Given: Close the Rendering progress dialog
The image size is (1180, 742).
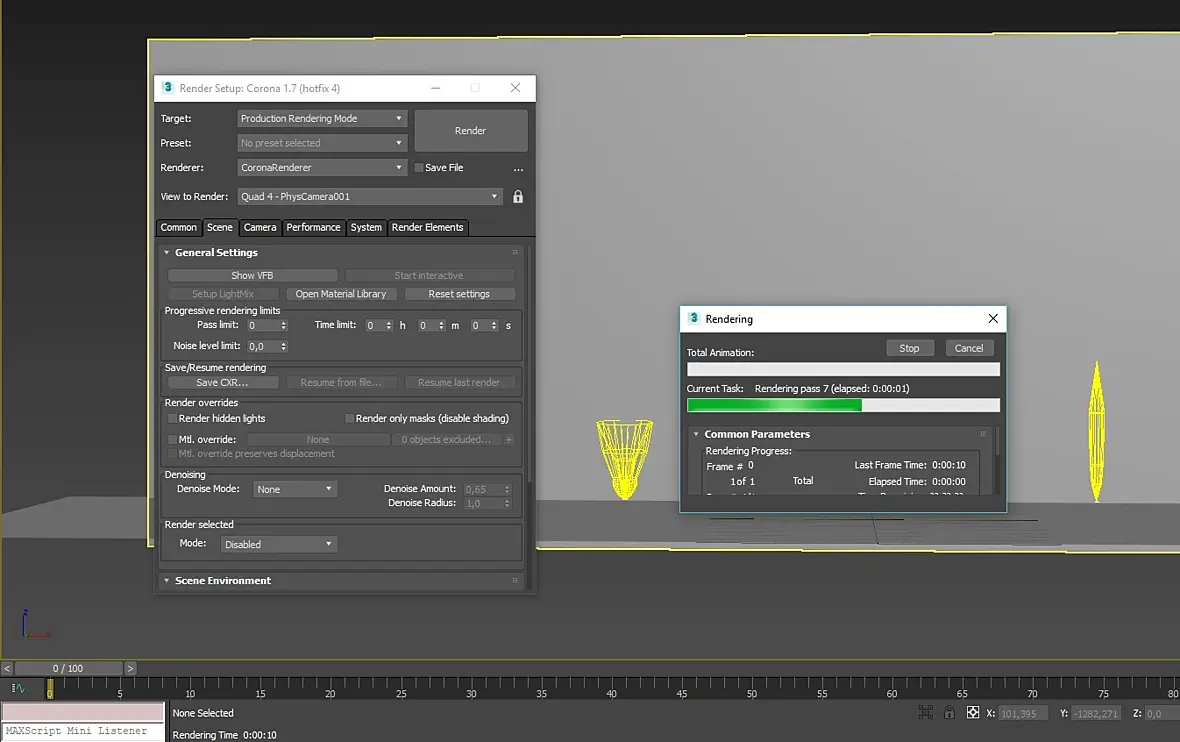Looking at the screenshot, I should [993, 318].
